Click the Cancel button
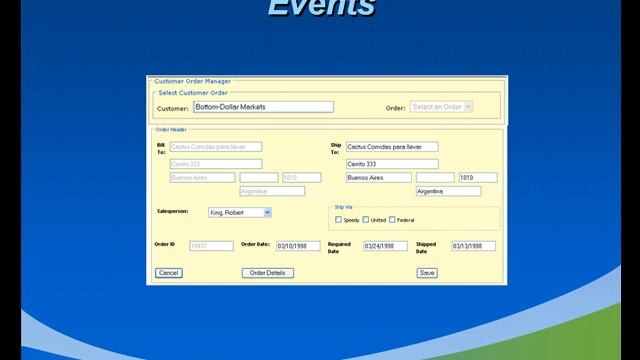The height and width of the screenshot is (360, 640). tap(169, 273)
